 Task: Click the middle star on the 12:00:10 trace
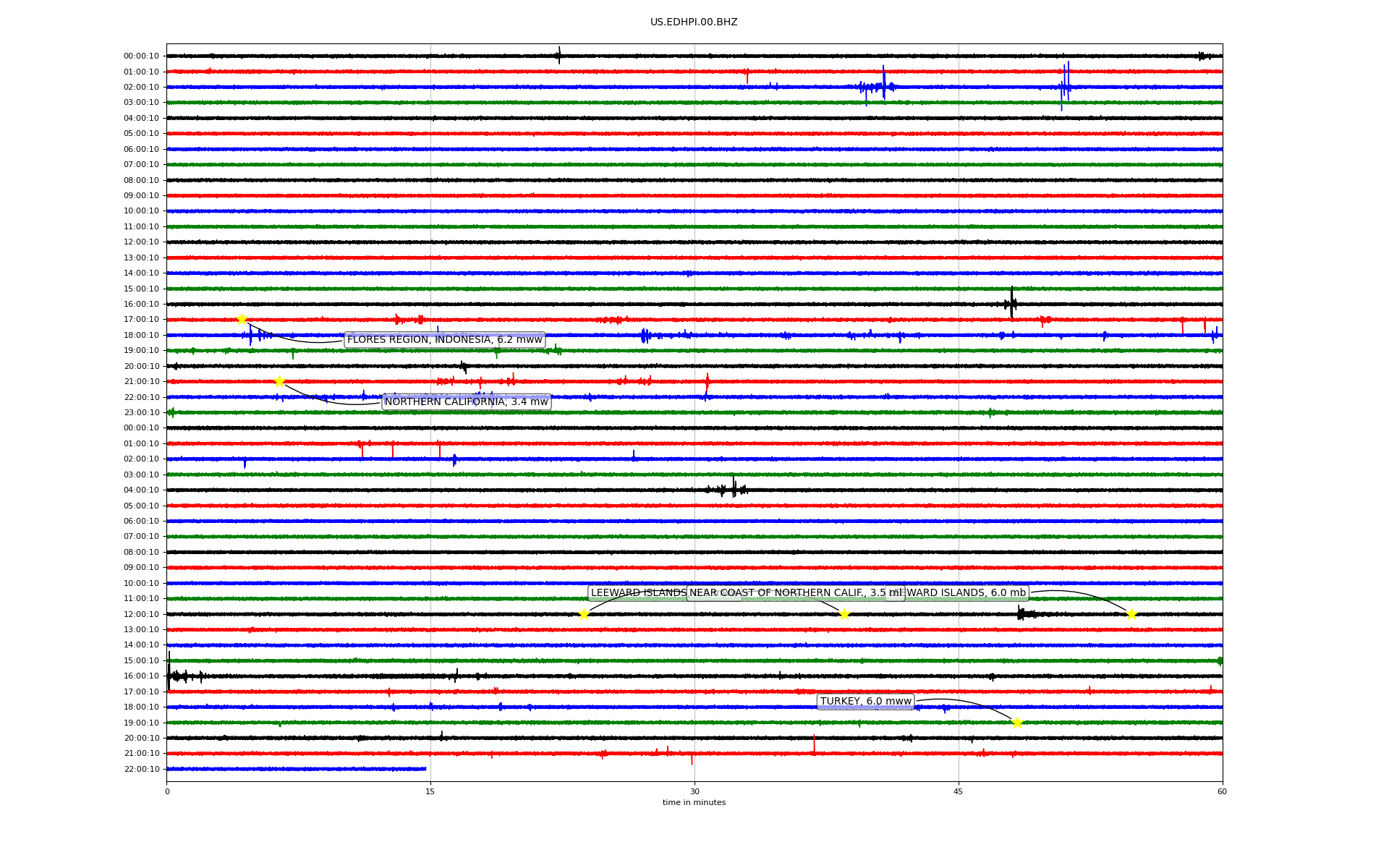844,614
